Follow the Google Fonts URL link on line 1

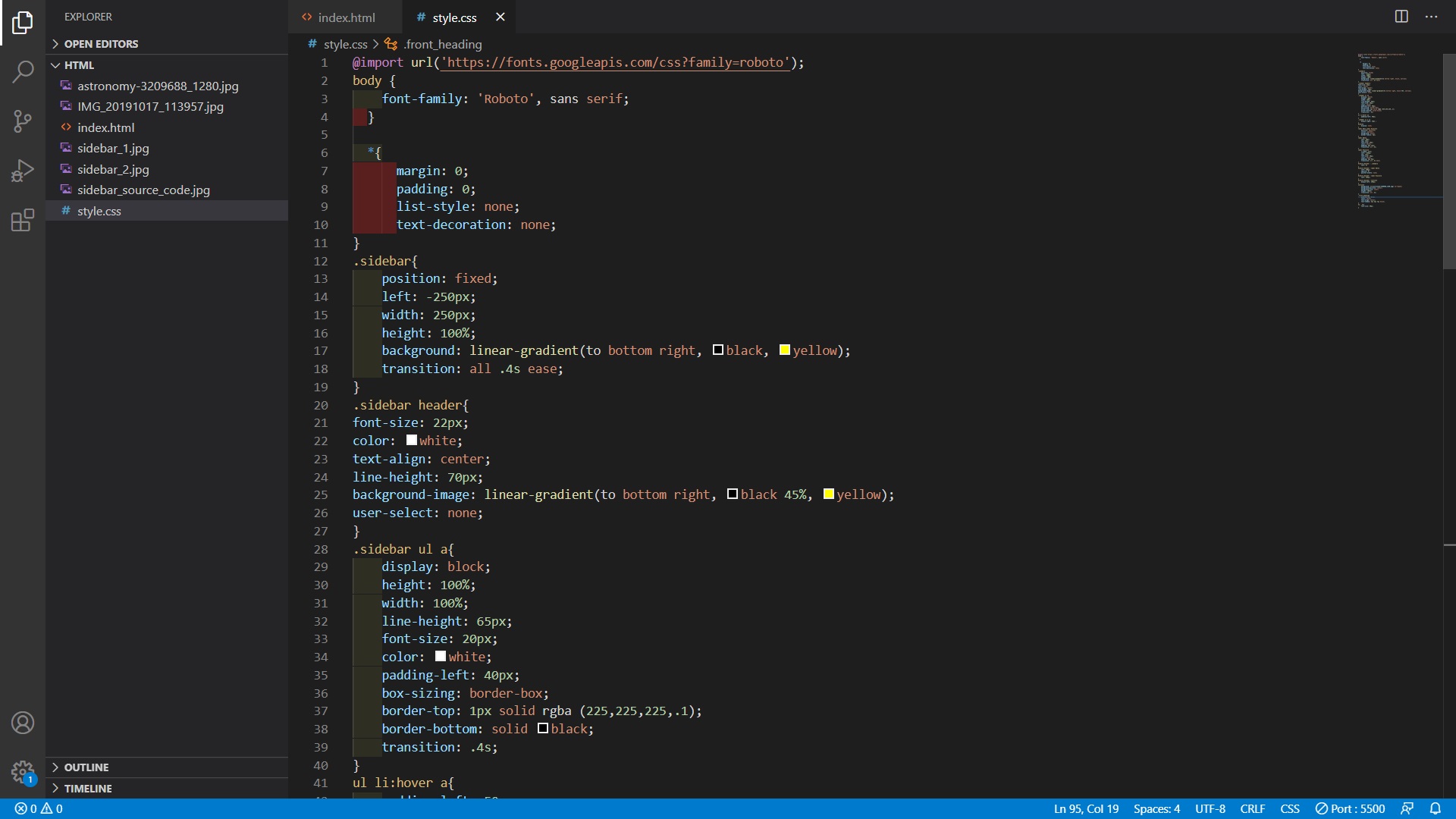(615, 62)
